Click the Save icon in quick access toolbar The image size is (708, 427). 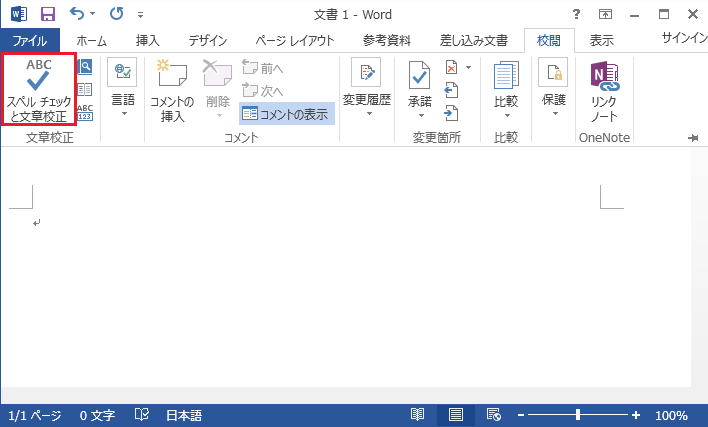coord(47,15)
